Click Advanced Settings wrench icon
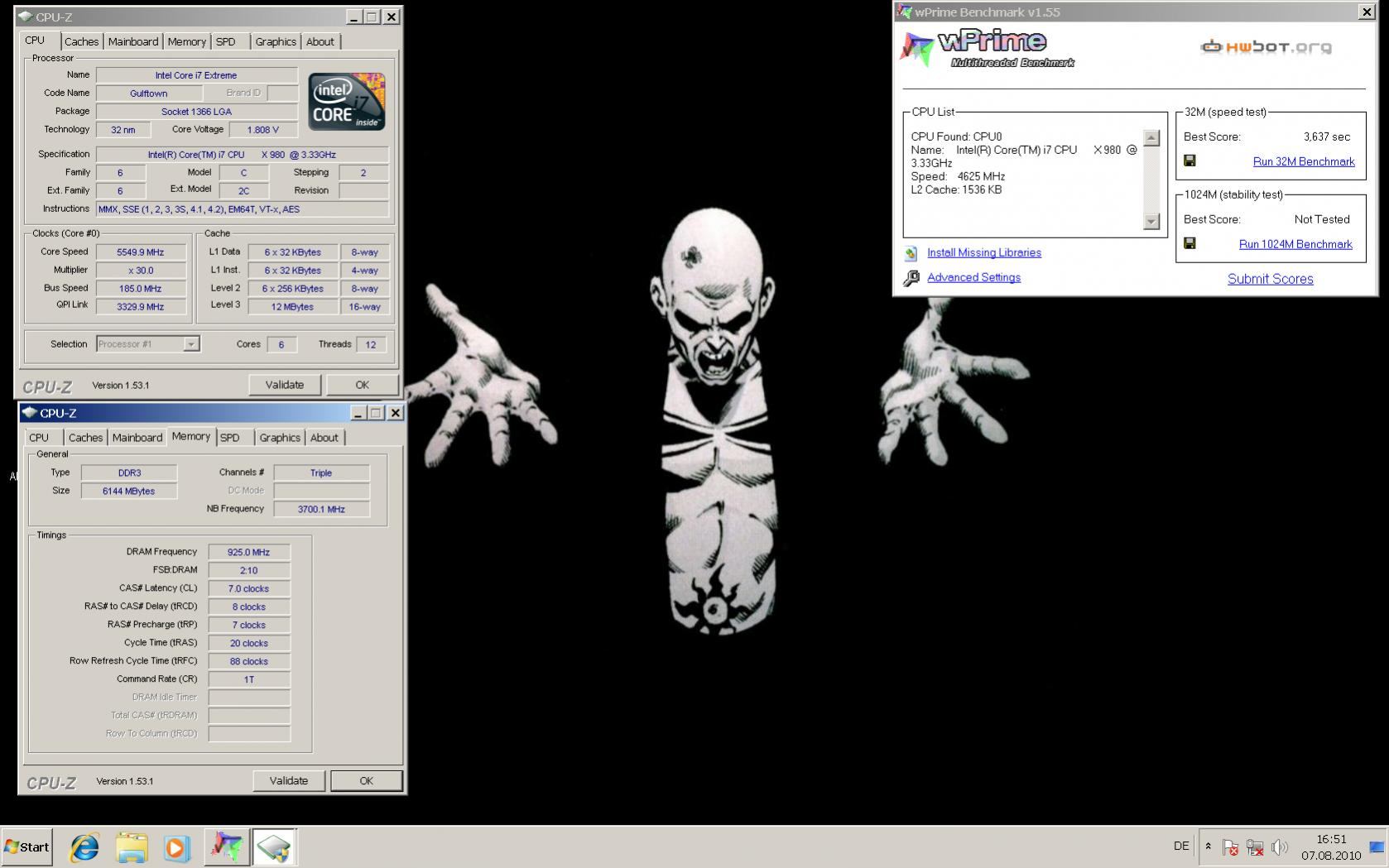Viewport: 1389px width, 868px height. (x=911, y=278)
